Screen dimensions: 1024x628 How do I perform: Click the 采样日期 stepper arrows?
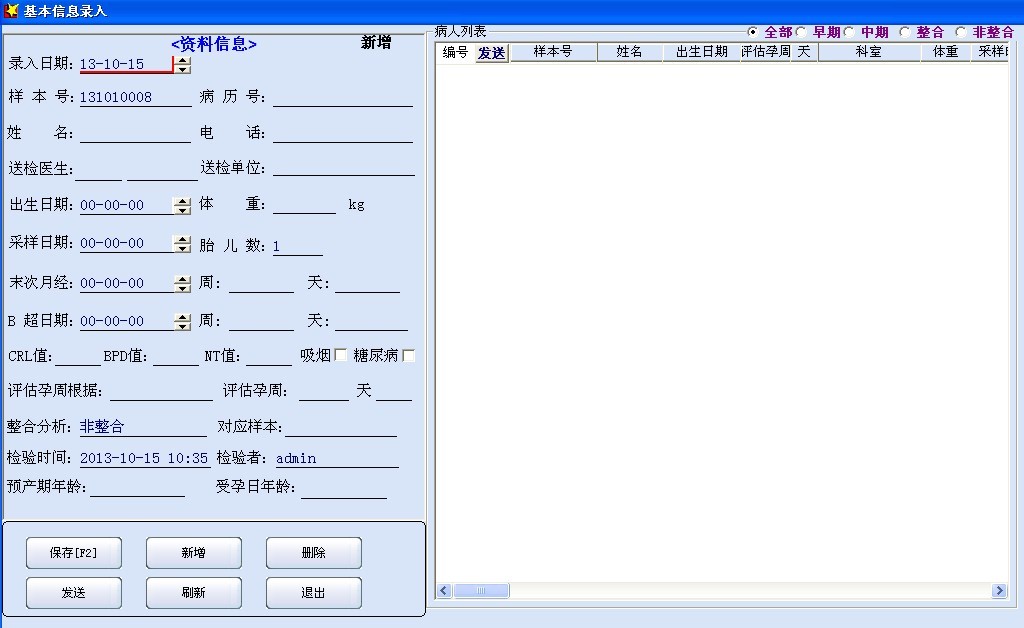(x=183, y=243)
